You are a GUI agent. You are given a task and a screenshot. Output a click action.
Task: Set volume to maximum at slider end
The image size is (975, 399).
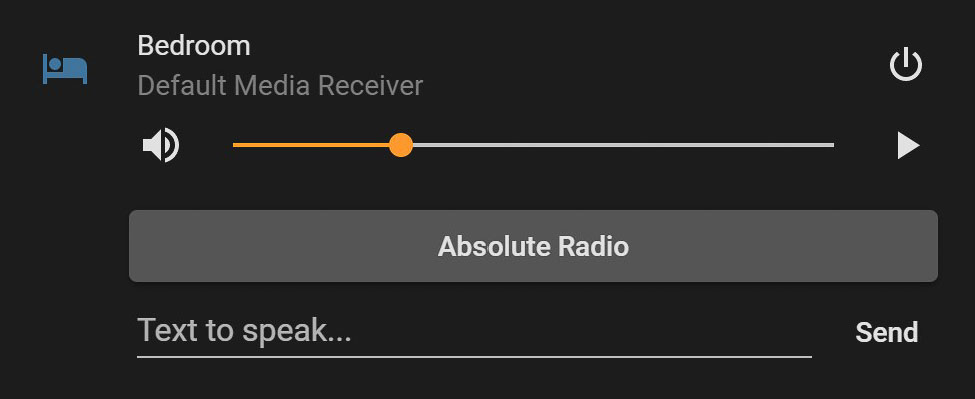pyautogui.click(x=833, y=145)
